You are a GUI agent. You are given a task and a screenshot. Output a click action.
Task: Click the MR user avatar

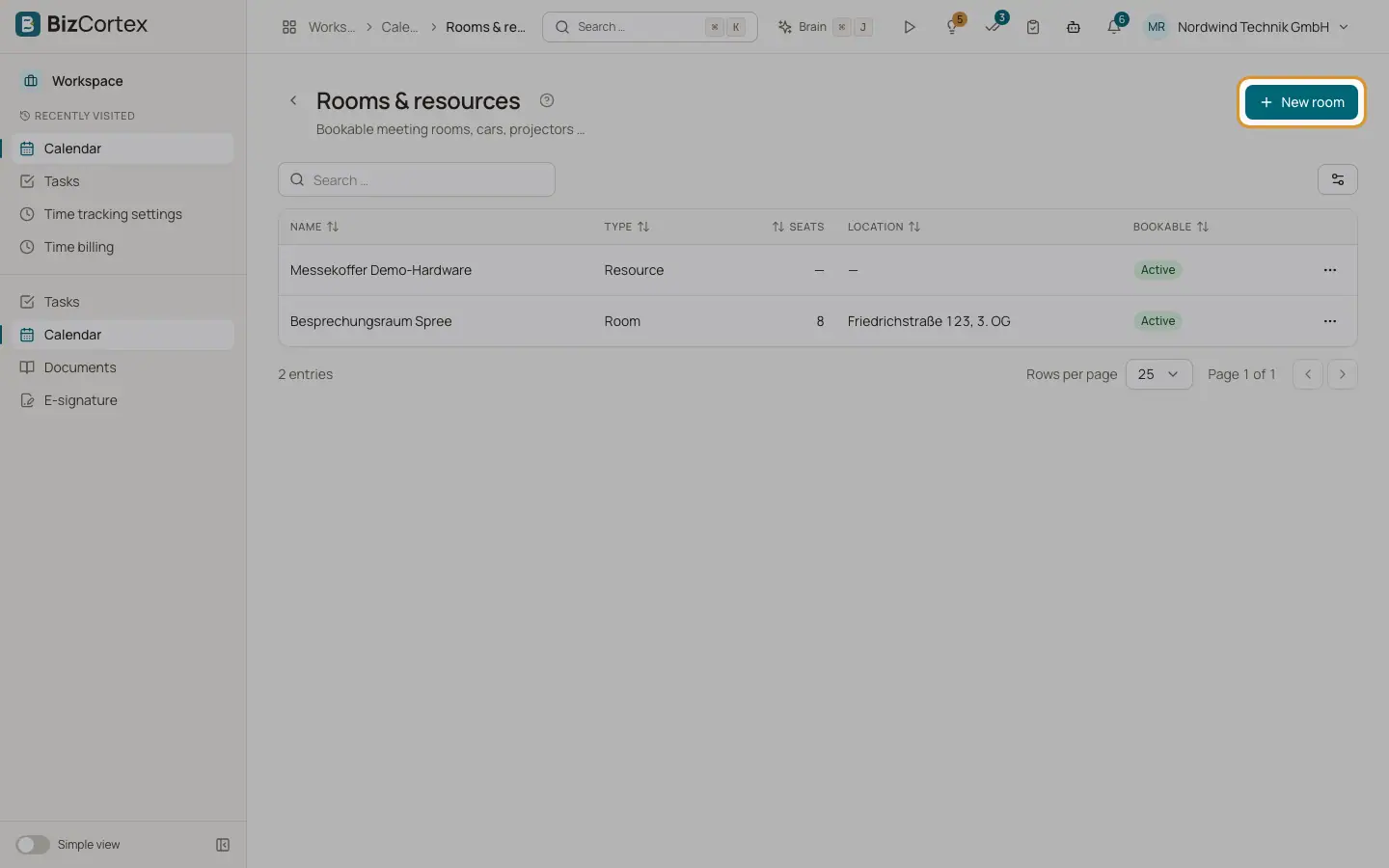[x=1157, y=27]
